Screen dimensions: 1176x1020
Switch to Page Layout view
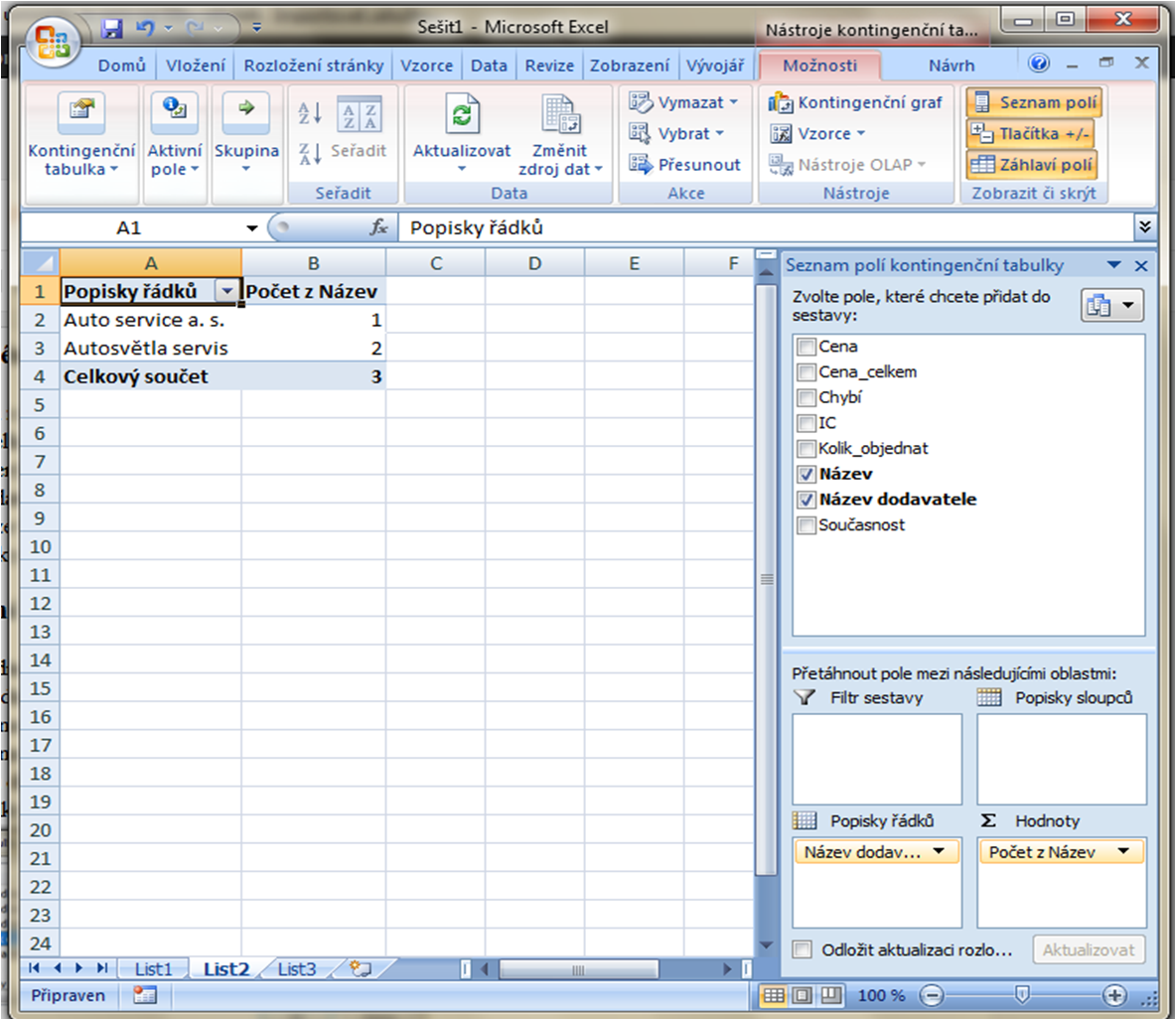(x=802, y=995)
